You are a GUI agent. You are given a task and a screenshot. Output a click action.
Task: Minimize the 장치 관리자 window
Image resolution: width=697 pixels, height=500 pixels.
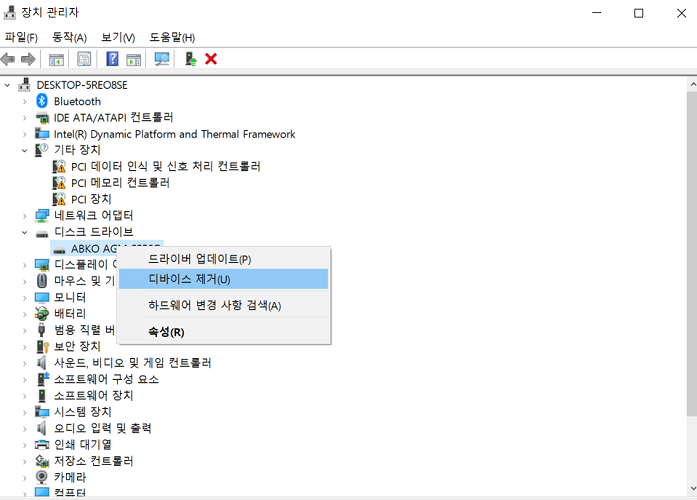597,13
